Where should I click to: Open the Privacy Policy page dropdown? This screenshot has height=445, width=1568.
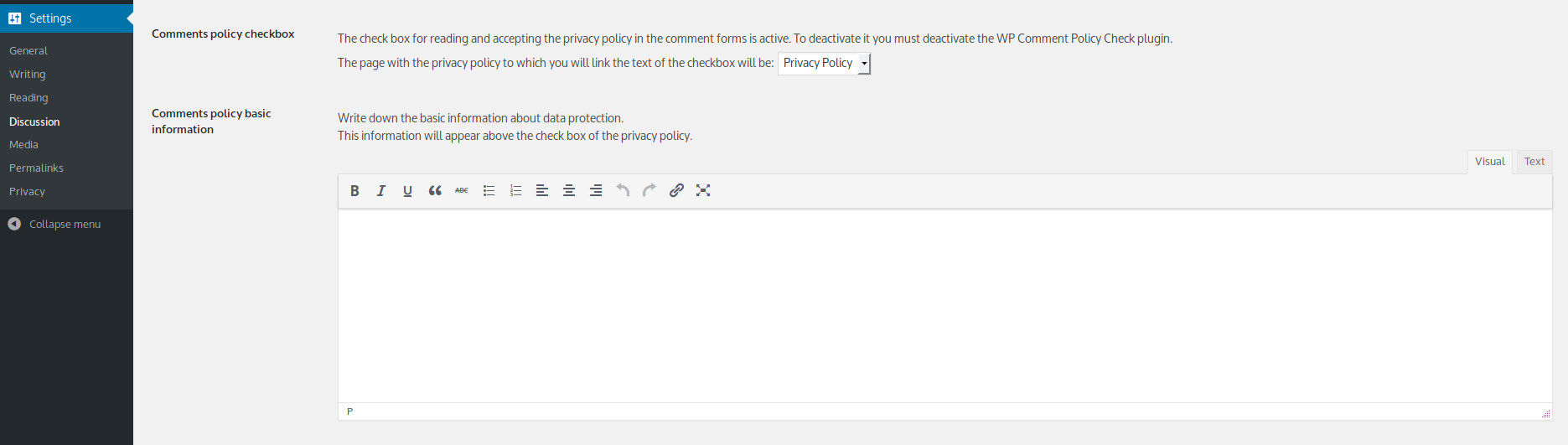point(825,64)
